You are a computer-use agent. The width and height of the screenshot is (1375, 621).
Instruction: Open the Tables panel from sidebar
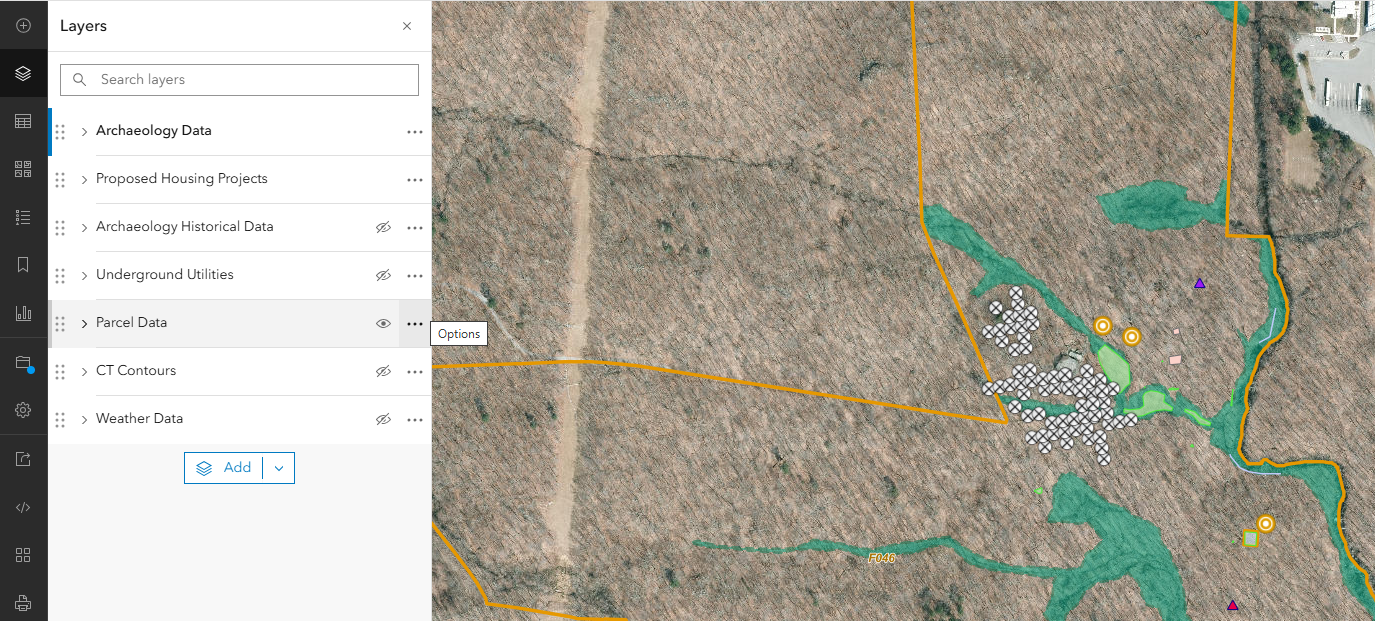tap(24, 120)
